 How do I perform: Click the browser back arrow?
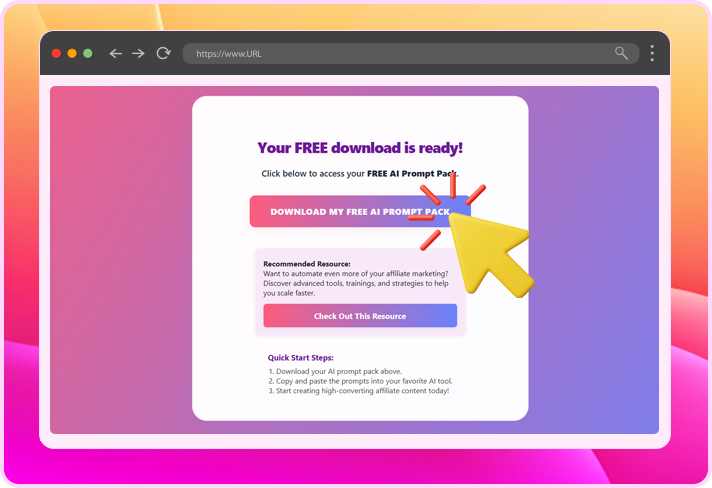pos(115,53)
